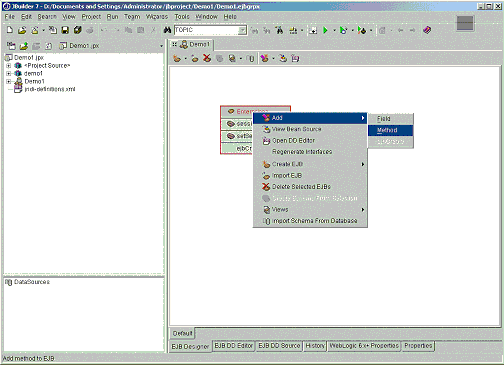The height and width of the screenshot is (365, 504).
Task: Click the Create EJB designer toolbar icon
Action: 177,59
